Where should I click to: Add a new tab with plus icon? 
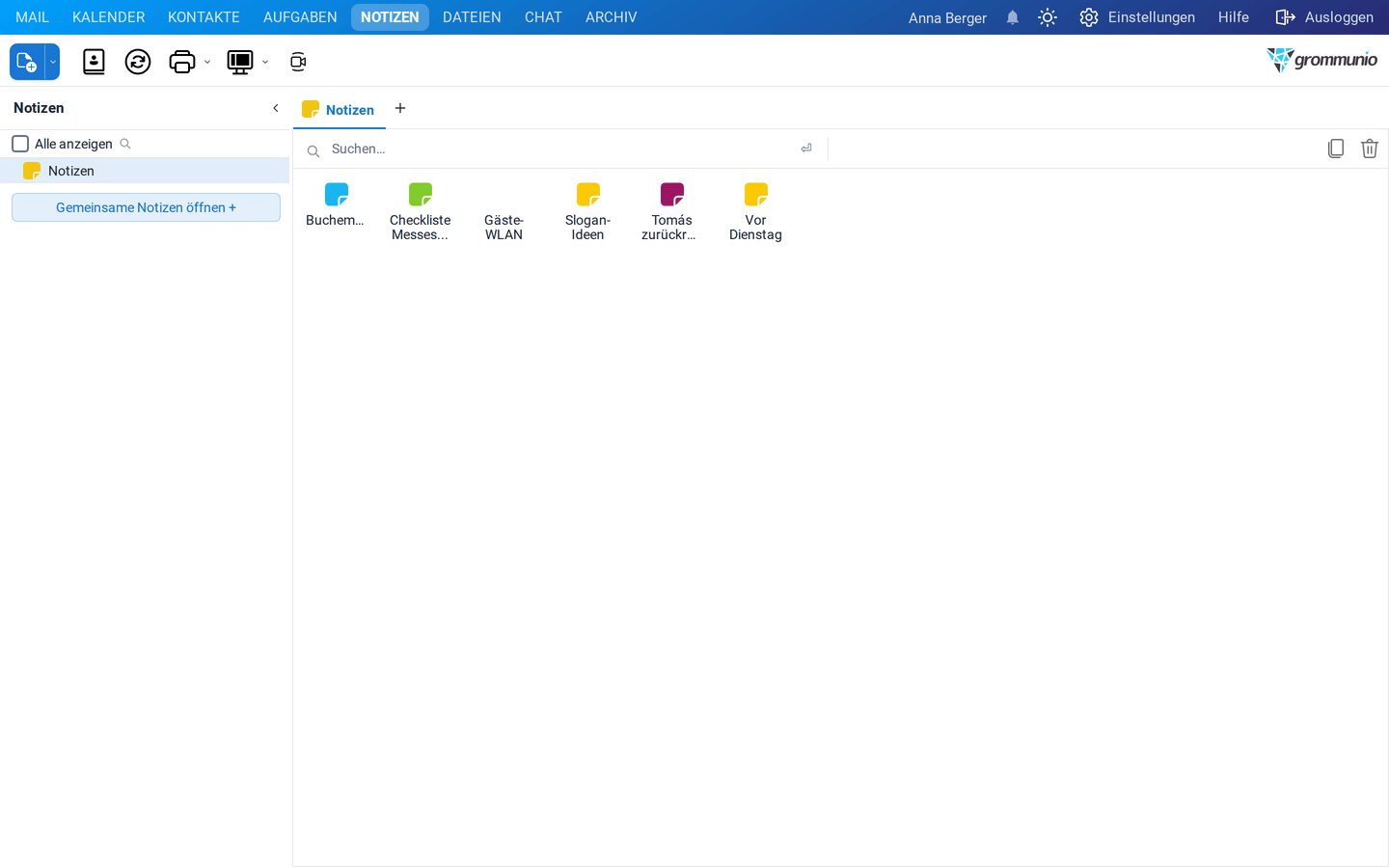pyautogui.click(x=400, y=108)
